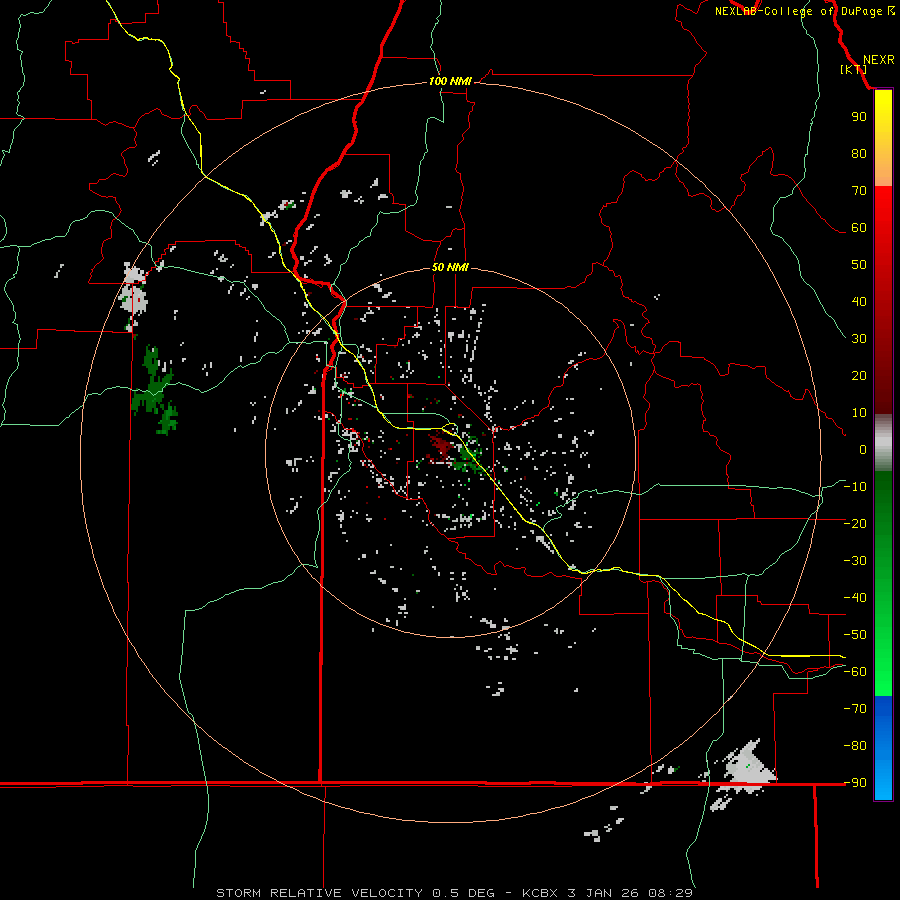Select the positive 30 scale value

click(859, 339)
